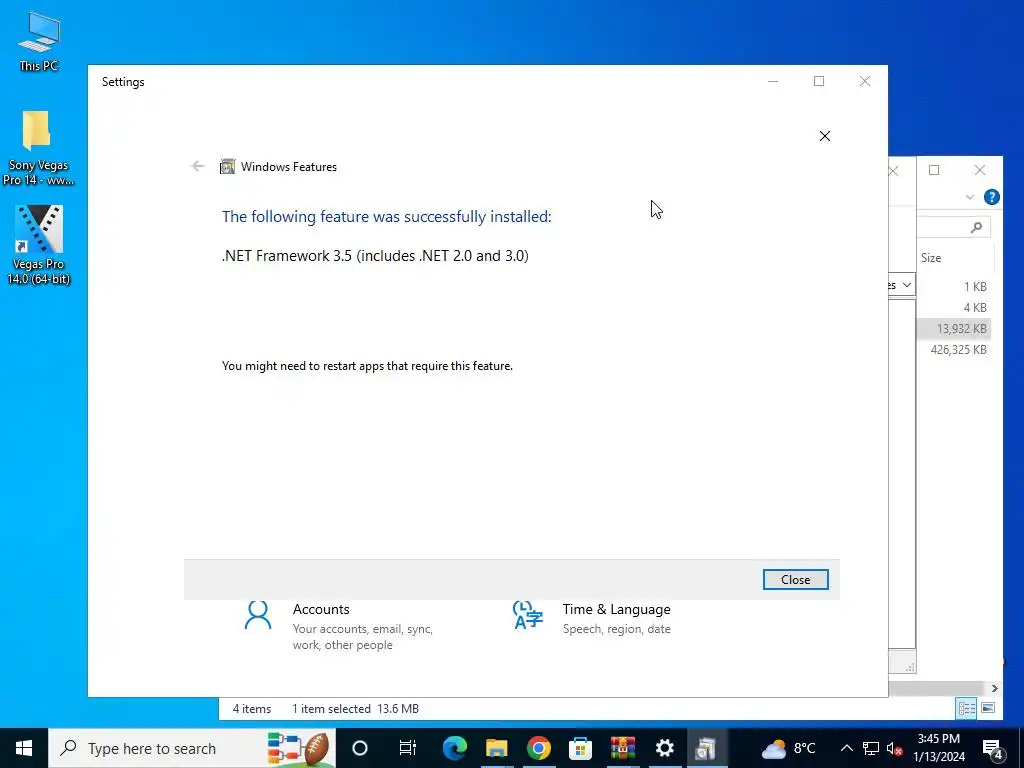Click the back arrow in Windows Features
Screen dimensions: 1024x768
(197, 167)
